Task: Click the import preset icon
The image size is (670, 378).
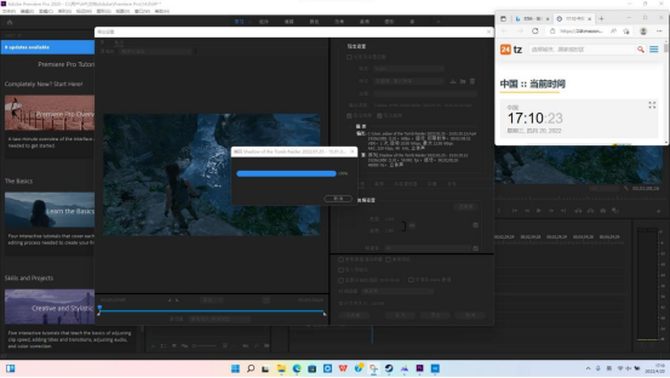Action: click(x=463, y=81)
